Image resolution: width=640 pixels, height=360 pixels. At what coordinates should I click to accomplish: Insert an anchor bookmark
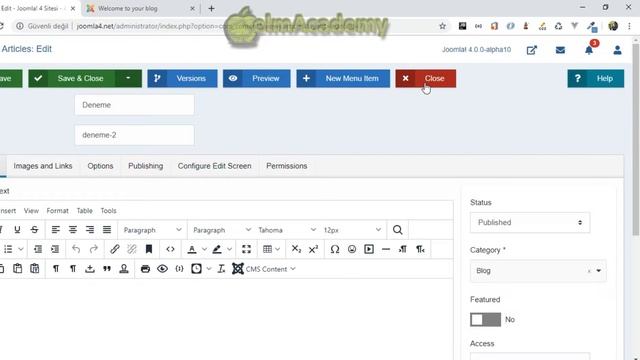click(x=149, y=249)
